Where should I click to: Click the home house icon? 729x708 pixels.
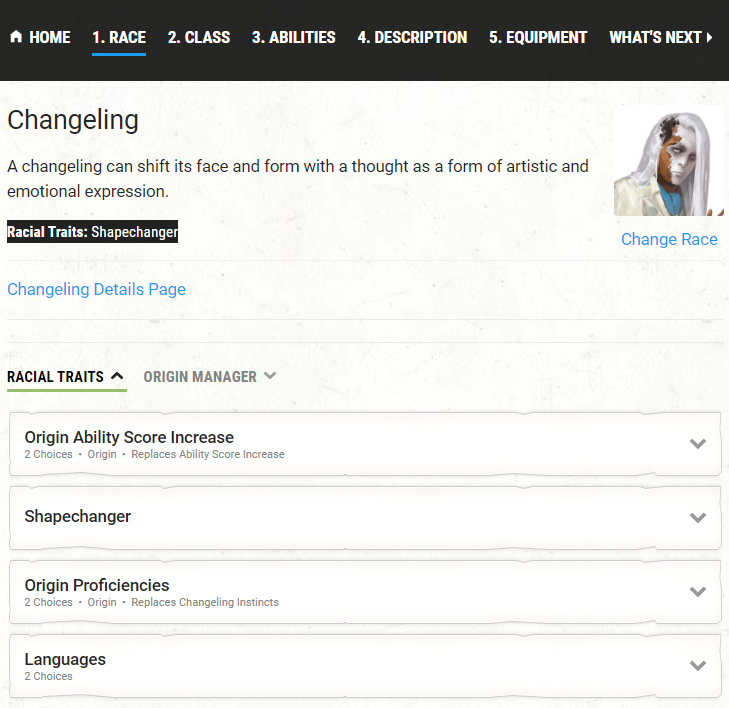[x=16, y=36]
